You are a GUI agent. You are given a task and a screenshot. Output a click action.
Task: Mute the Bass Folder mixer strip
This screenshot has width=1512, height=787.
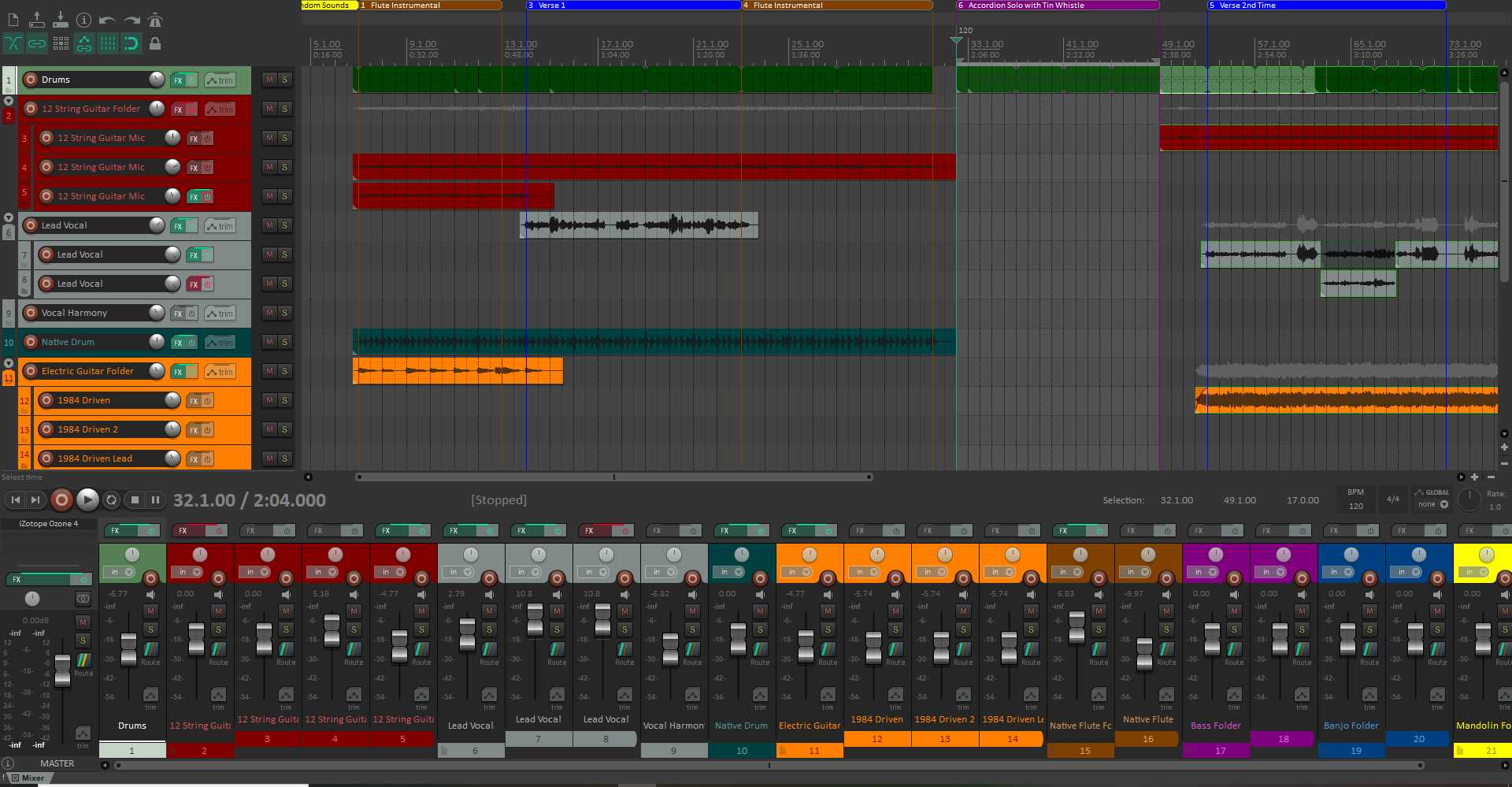click(x=1234, y=611)
